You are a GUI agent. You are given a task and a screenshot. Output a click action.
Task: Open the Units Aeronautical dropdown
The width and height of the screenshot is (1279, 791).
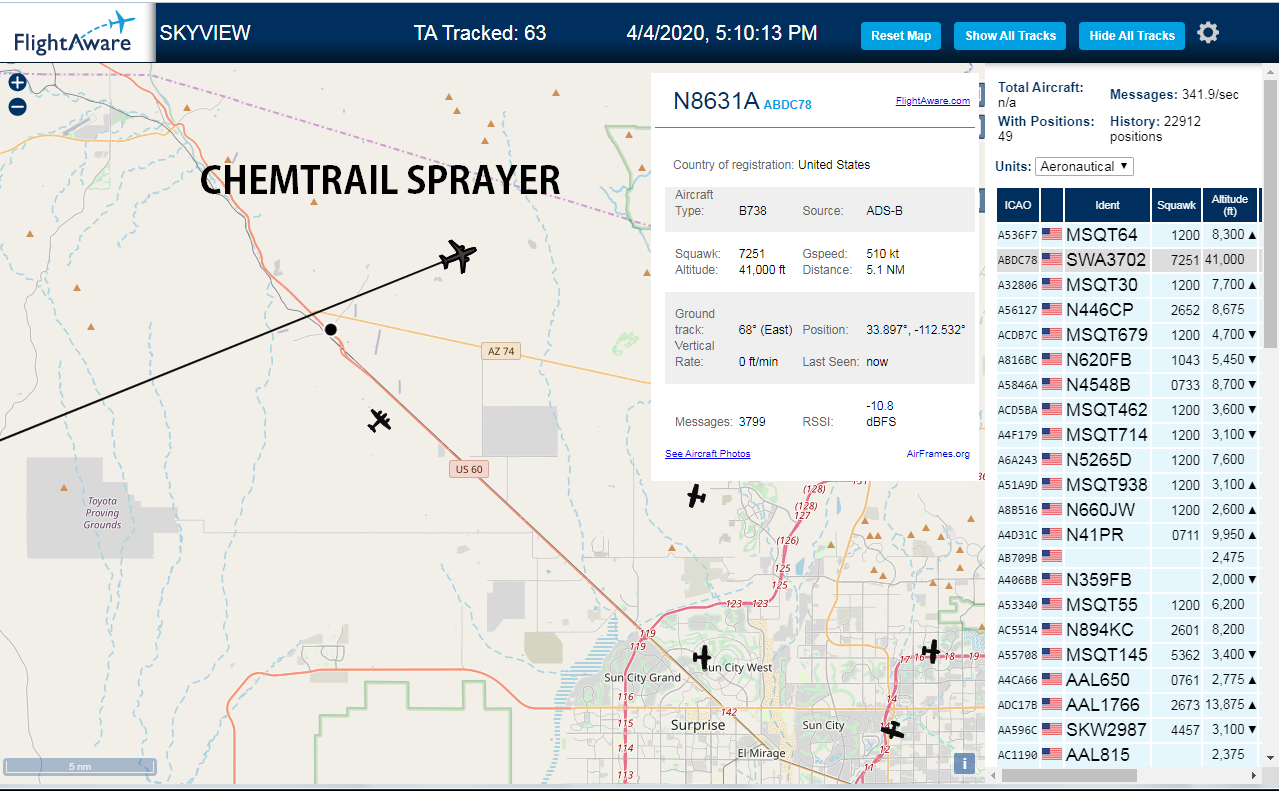[x=1084, y=166]
